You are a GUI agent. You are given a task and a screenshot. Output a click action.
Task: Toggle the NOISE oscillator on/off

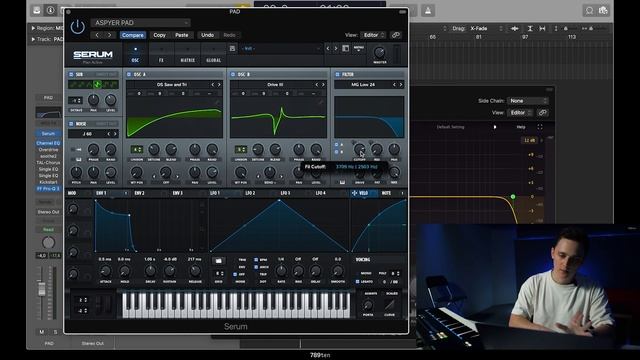tap(71, 124)
